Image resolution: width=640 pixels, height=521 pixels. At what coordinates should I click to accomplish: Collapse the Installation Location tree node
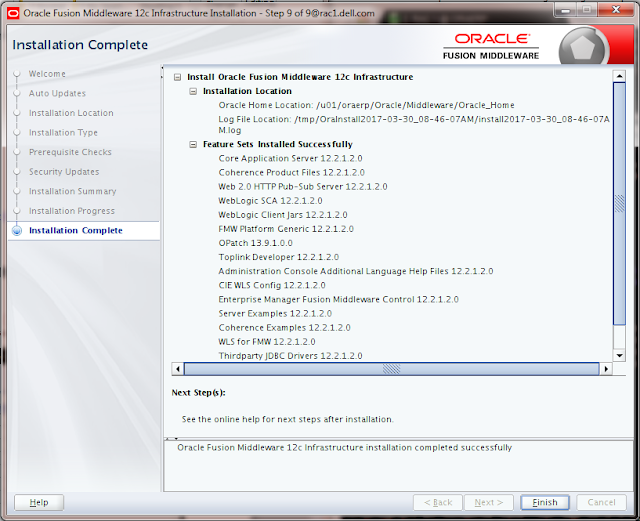click(193, 91)
